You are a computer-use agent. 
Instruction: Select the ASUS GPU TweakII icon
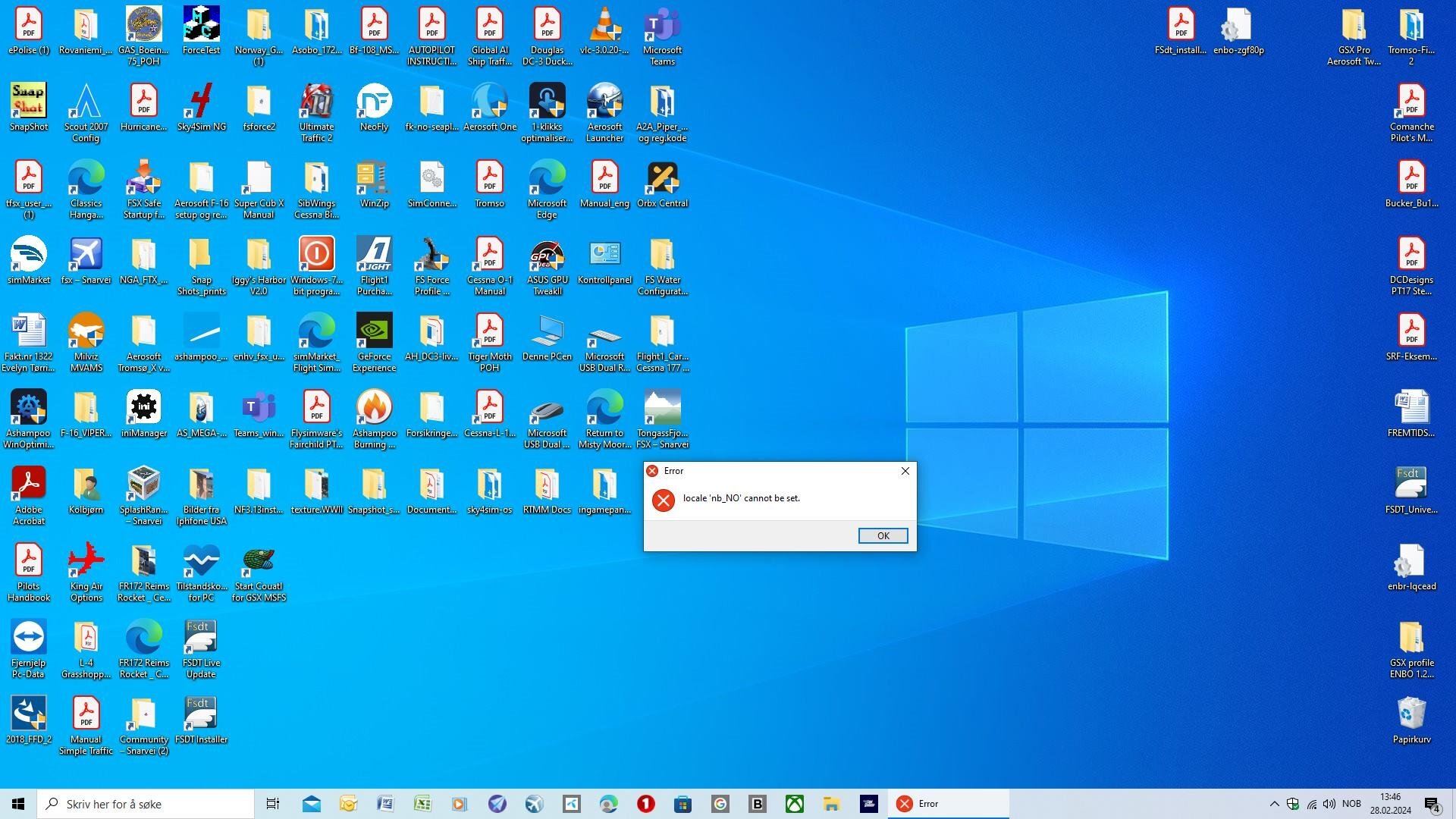point(547,266)
